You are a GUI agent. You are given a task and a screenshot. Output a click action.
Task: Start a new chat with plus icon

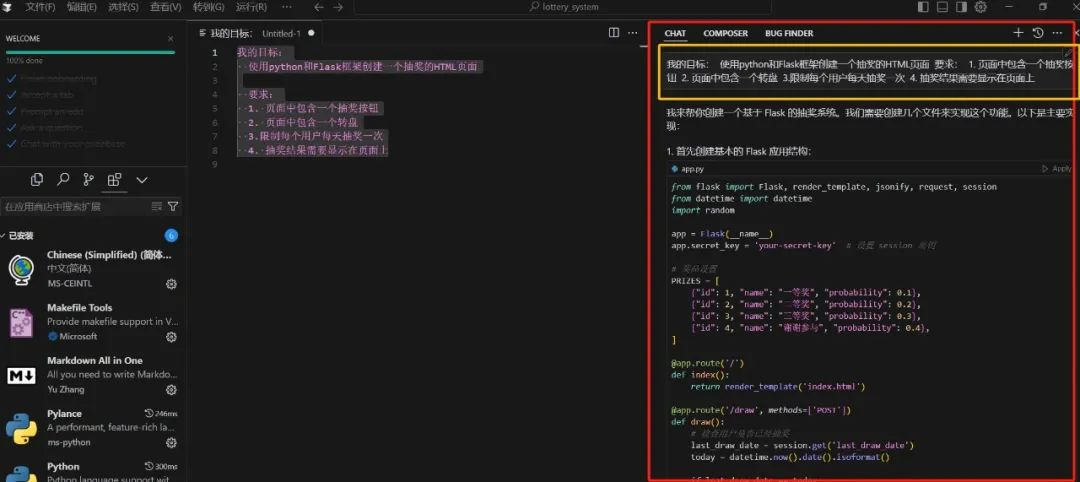[1018, 32]
